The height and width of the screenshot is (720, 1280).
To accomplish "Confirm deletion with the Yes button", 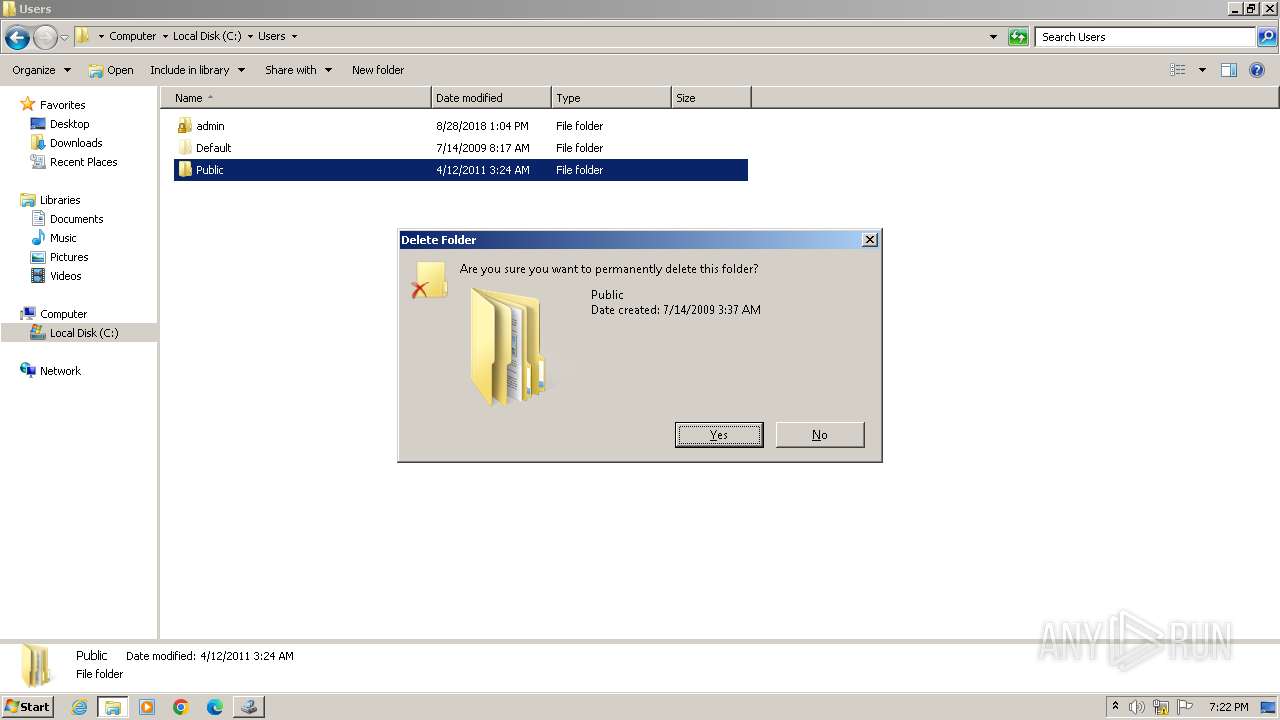I will 719,435.
